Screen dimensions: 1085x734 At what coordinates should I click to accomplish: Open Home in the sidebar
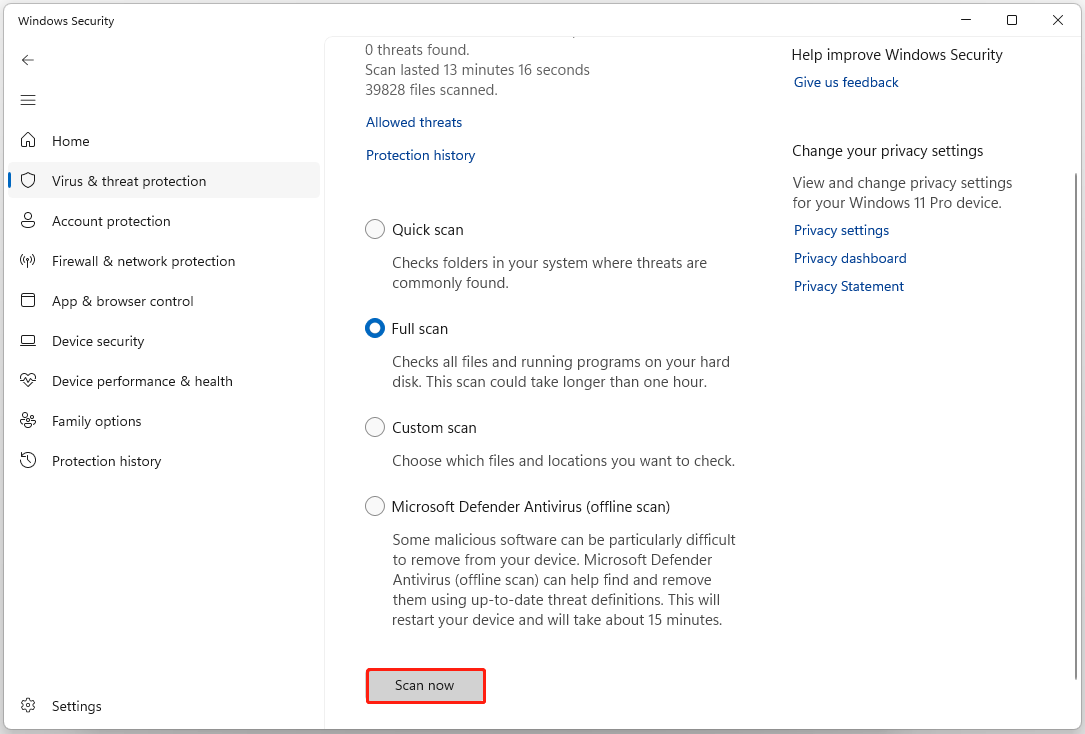tap(164, 141)
